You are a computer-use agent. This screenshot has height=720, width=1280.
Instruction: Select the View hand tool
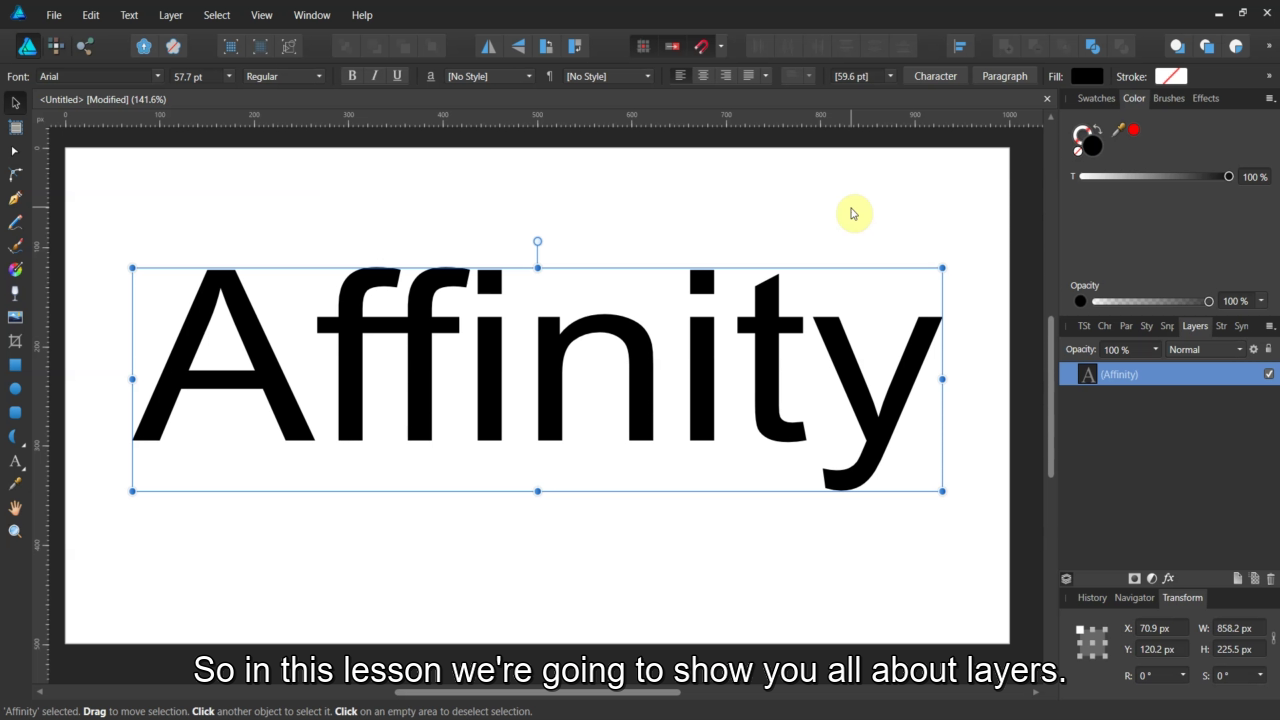[x=15, y=508]
